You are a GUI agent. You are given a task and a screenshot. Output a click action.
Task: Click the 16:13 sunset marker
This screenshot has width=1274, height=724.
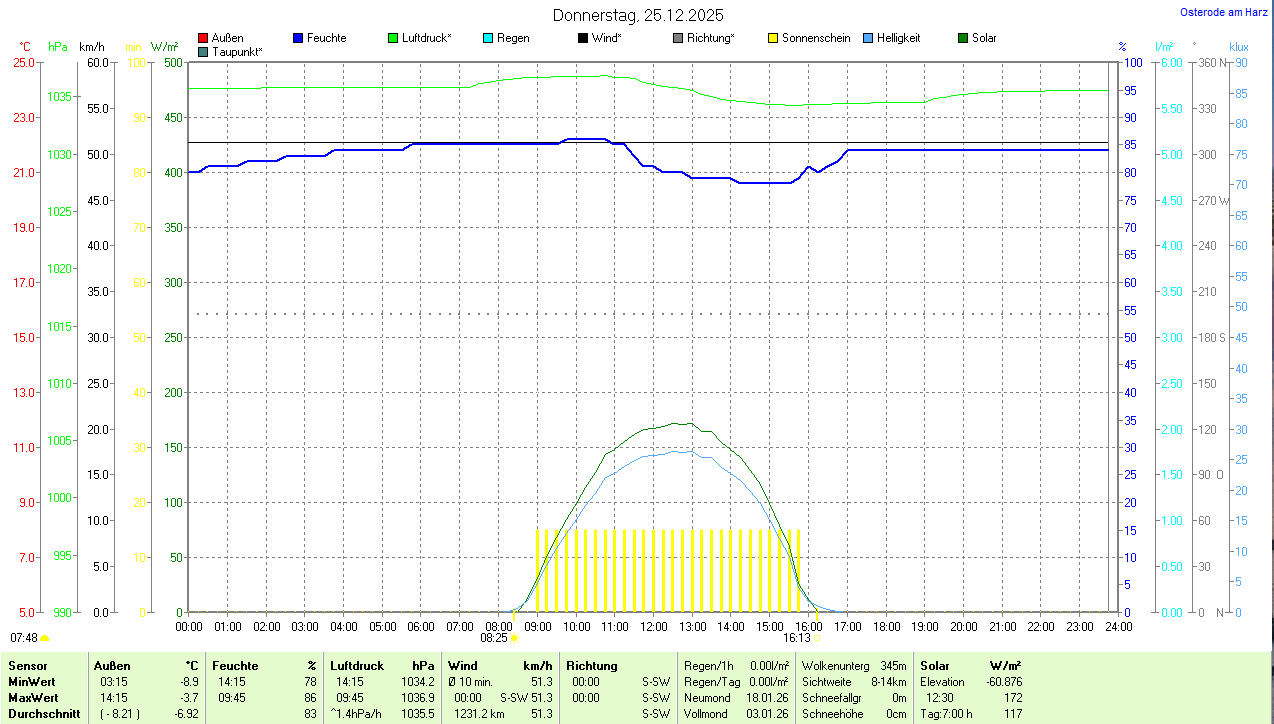tap(801, 637)
